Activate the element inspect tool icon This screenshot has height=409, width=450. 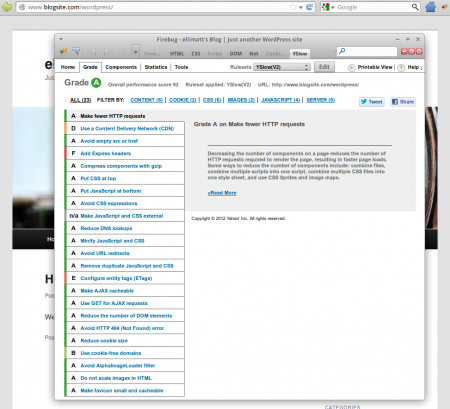76,51
